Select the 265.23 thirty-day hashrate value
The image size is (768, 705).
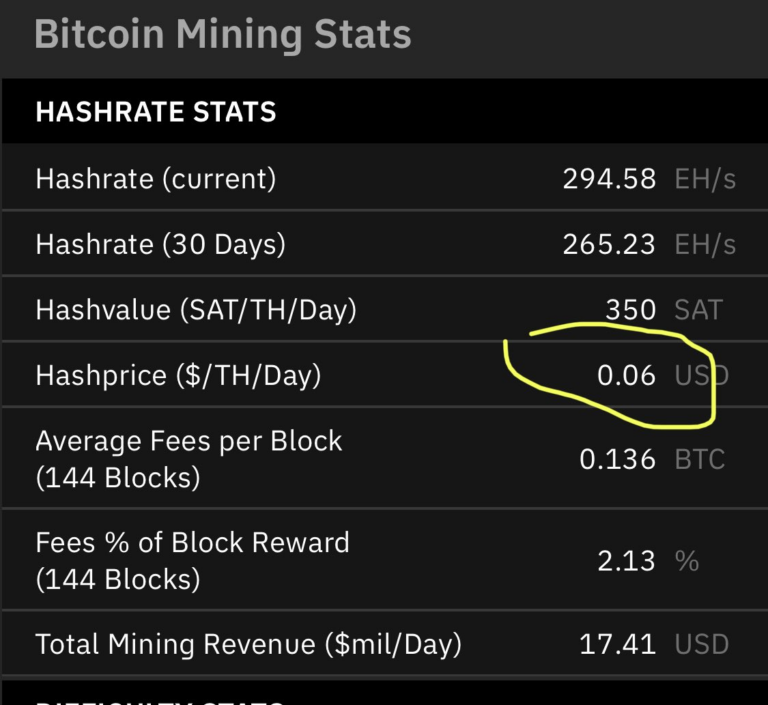coord(609,244)
